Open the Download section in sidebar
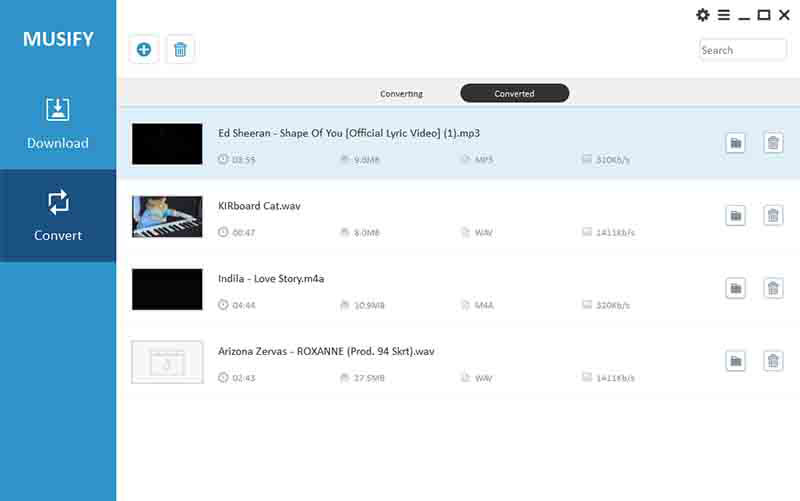 pos(58,123)
